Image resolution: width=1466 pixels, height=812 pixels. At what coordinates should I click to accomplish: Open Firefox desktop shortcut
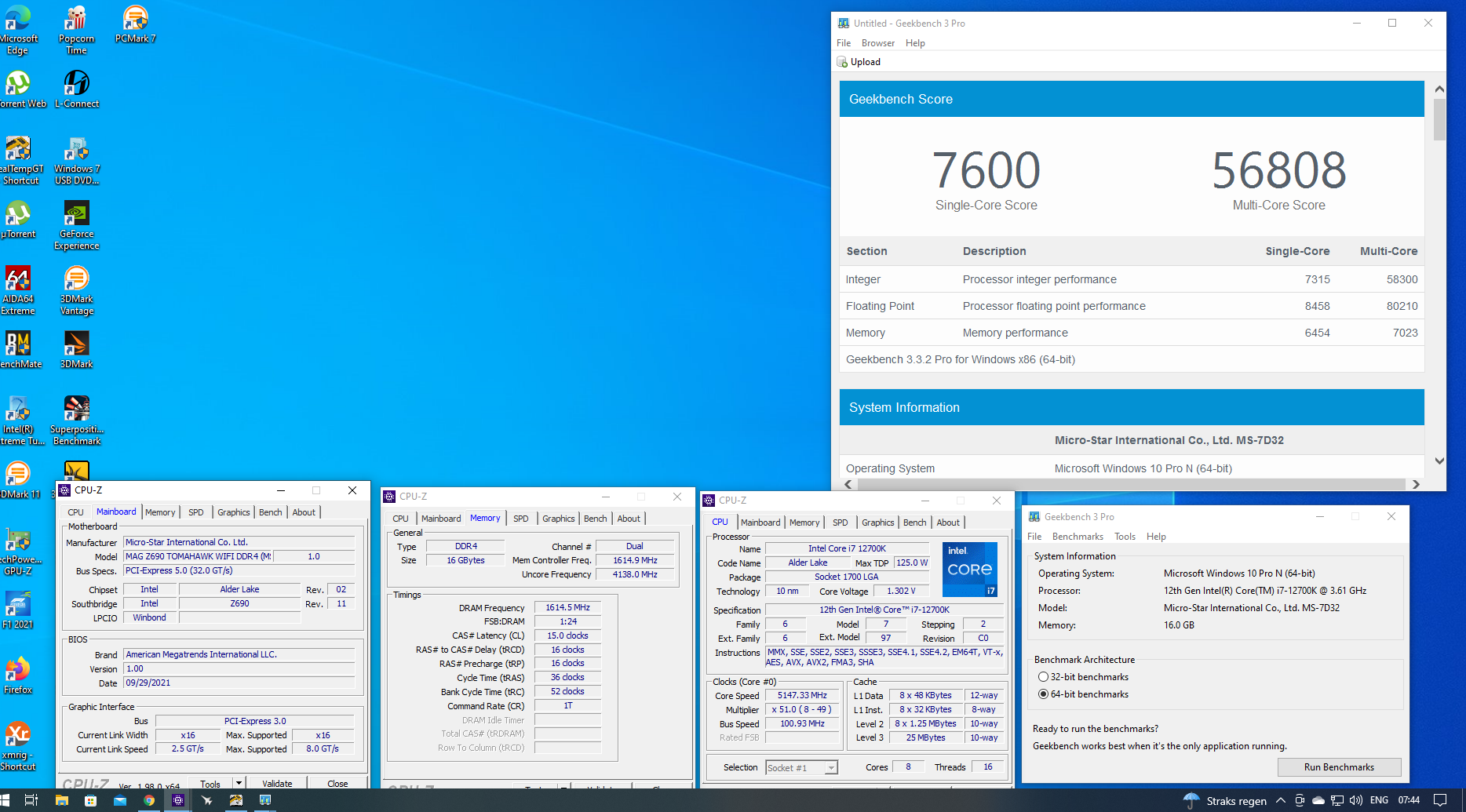pyautogui.click(x=17, y=675)
